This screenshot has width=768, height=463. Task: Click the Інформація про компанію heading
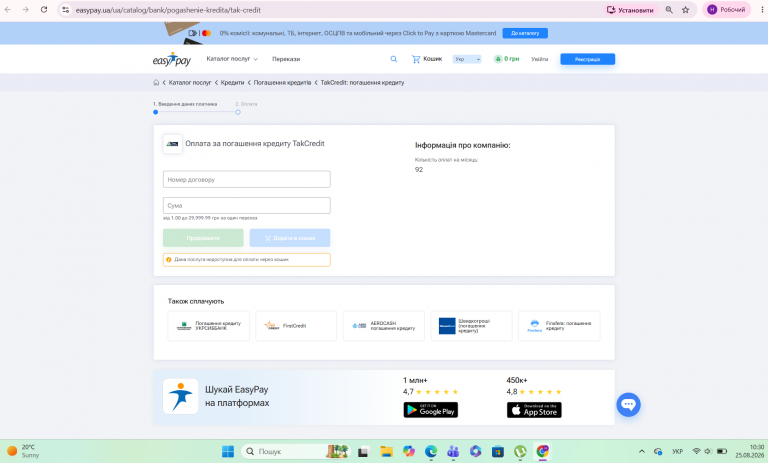coord(462,146)
